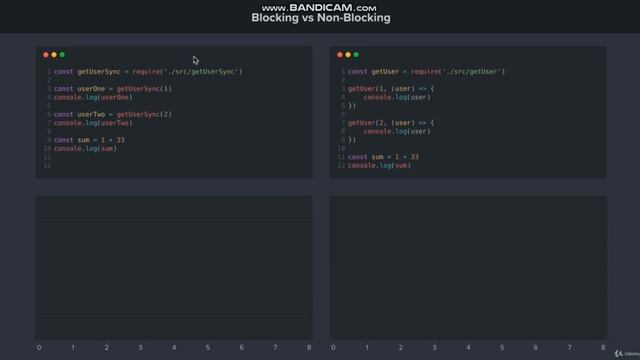Select the line 'const userOne = getUserSync(1)'

coord(113,89)
